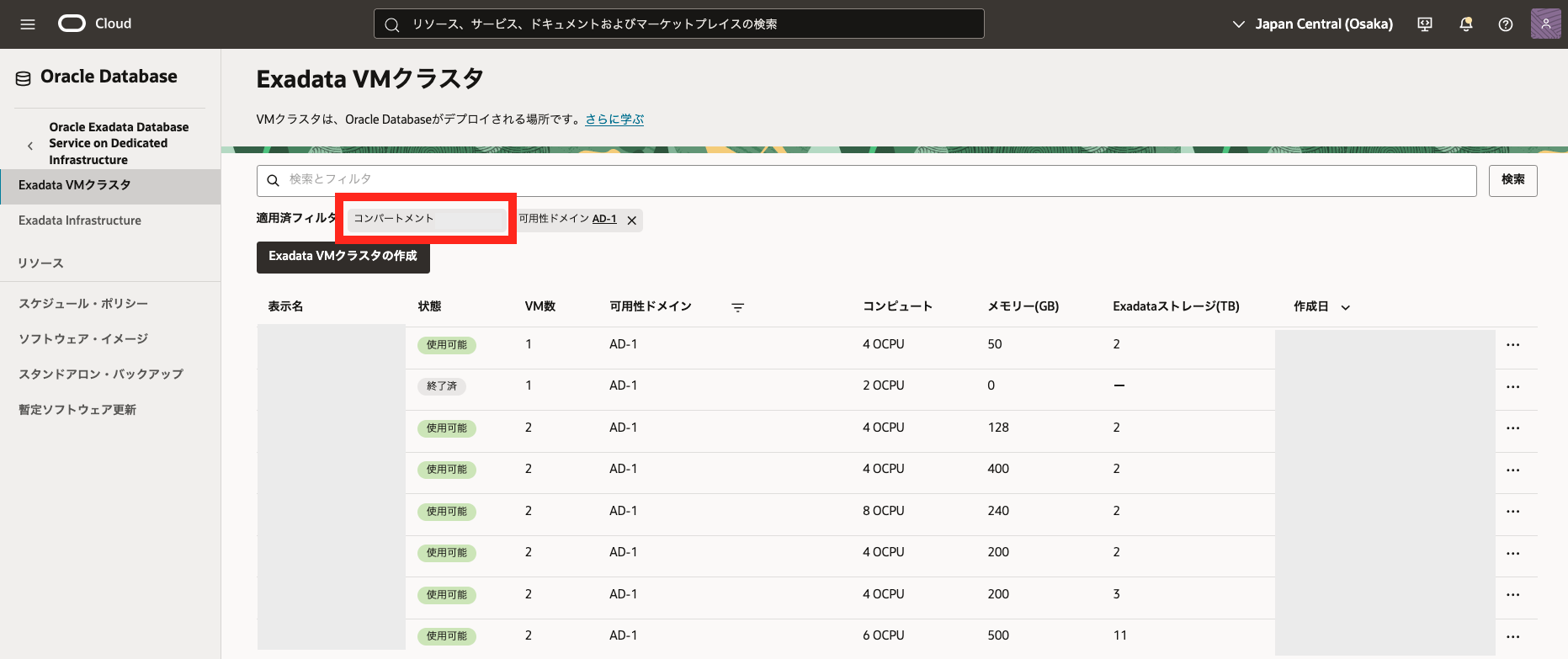Image resolution: width=1568 pixels, height=659 pixels.
Task: Click the availability domain column filter icon
Action: pos(737,307)
